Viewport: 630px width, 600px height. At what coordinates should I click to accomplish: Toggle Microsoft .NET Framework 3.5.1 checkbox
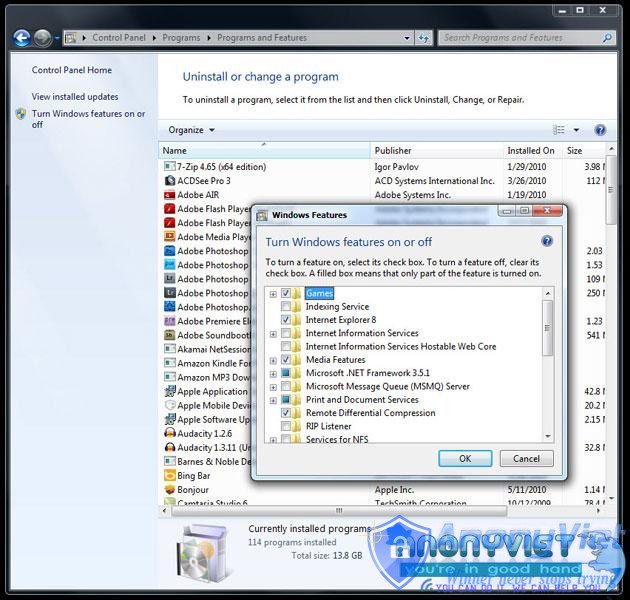pyautogui.click(x=286, y=373)
